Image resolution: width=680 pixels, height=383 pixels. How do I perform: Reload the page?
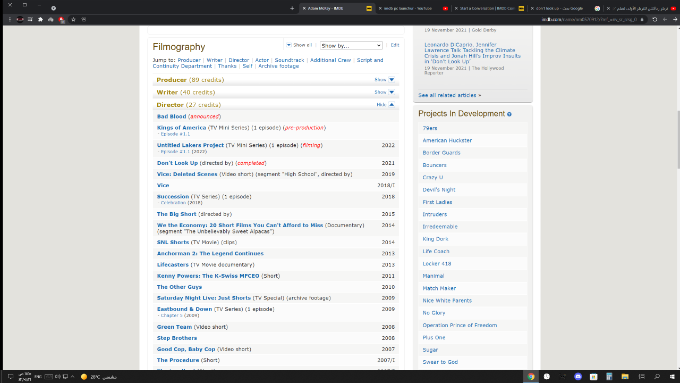[655, 20]
